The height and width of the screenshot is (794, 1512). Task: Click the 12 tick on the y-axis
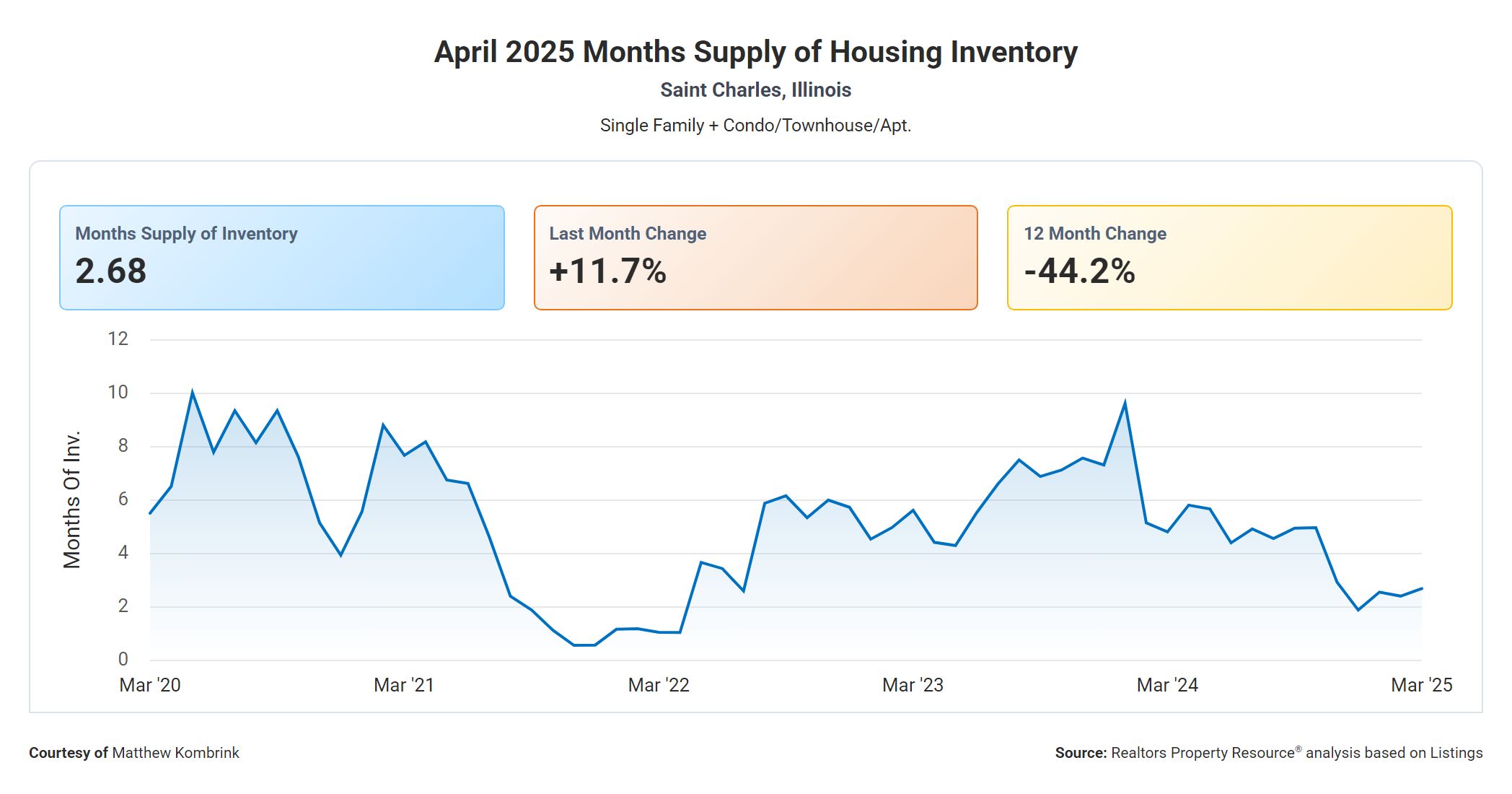pyautogui.click(x=118, y=339)
